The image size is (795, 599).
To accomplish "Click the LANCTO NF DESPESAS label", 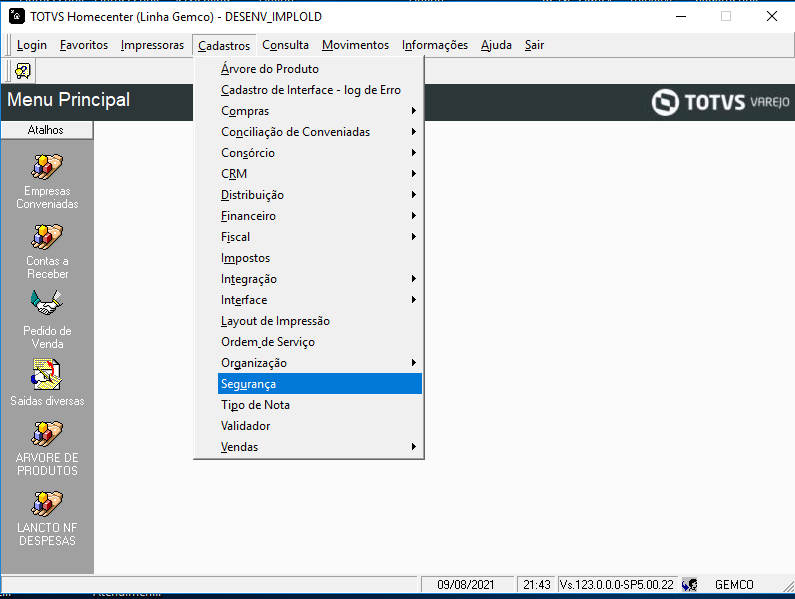I will click(47, 534).
